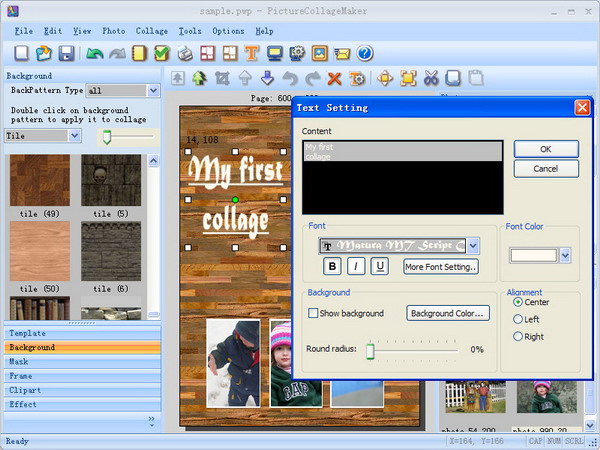
Task: Open a collage file with folder icon
Action: click(44, 53)
